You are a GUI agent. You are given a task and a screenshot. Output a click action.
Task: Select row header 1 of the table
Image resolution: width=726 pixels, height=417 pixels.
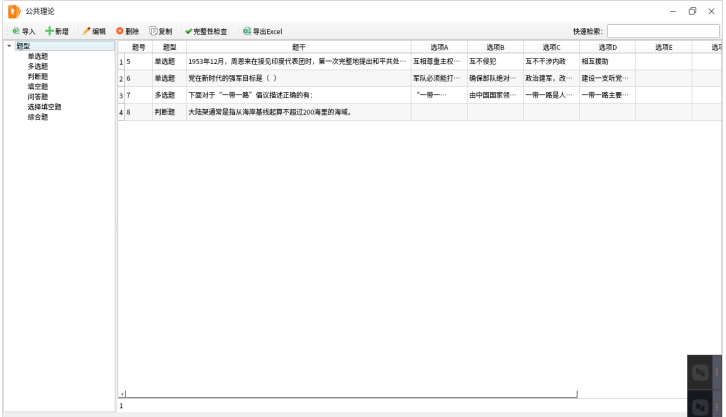(x=121, y=62)
